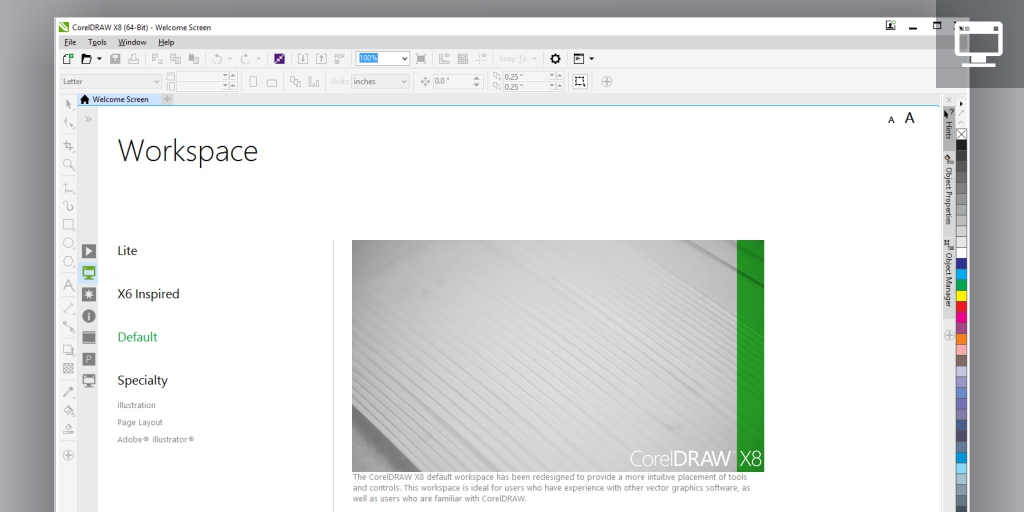Screen dimensions: 1024x512
Task: Pick the yellow swatch in color palette
Action: coord(961,296)
